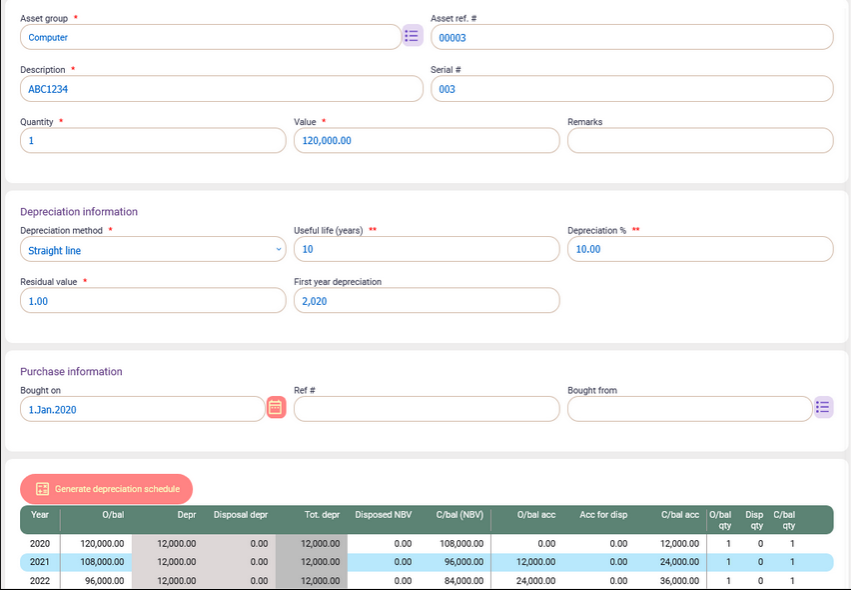Edit the Description field ABC1234
The height and width of the screenshot is (590, 851).
click(x=221, y=89)
